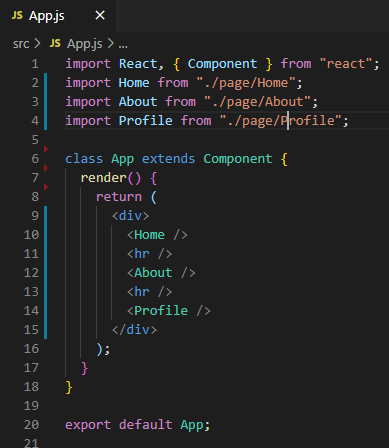Click the App class name on line 6
This screenshot has height=448, width=389.
(123, 159)
